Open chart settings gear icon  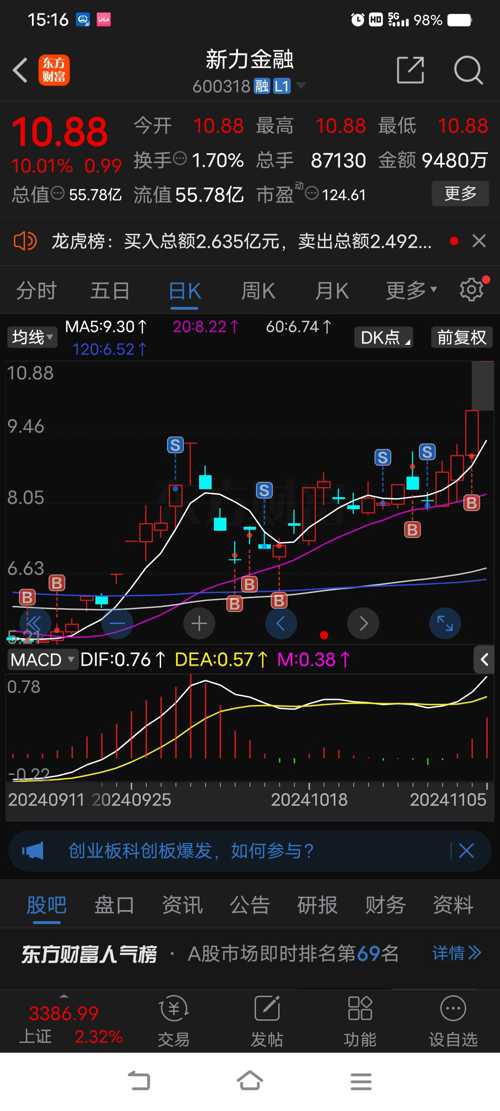472,290
